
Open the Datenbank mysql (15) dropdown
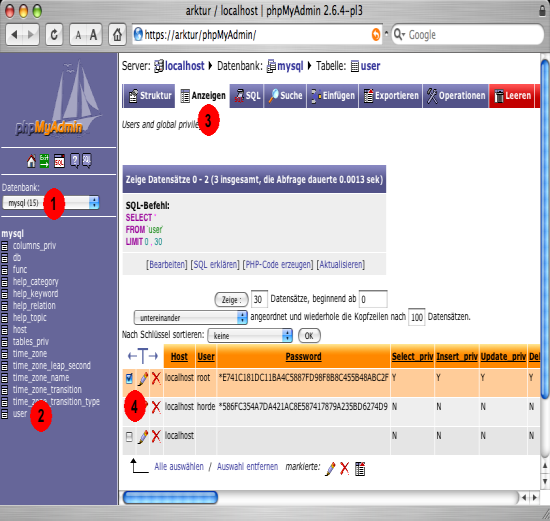[x=51, y=203]
